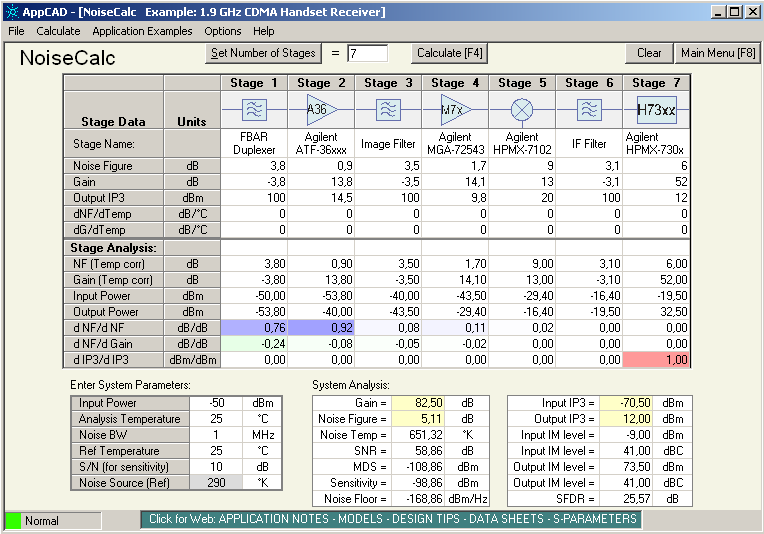Select Stage 1 Noise Figure cell 3,8
The width and height of the screenshot is (764, 534).
[x=254, y=166]
